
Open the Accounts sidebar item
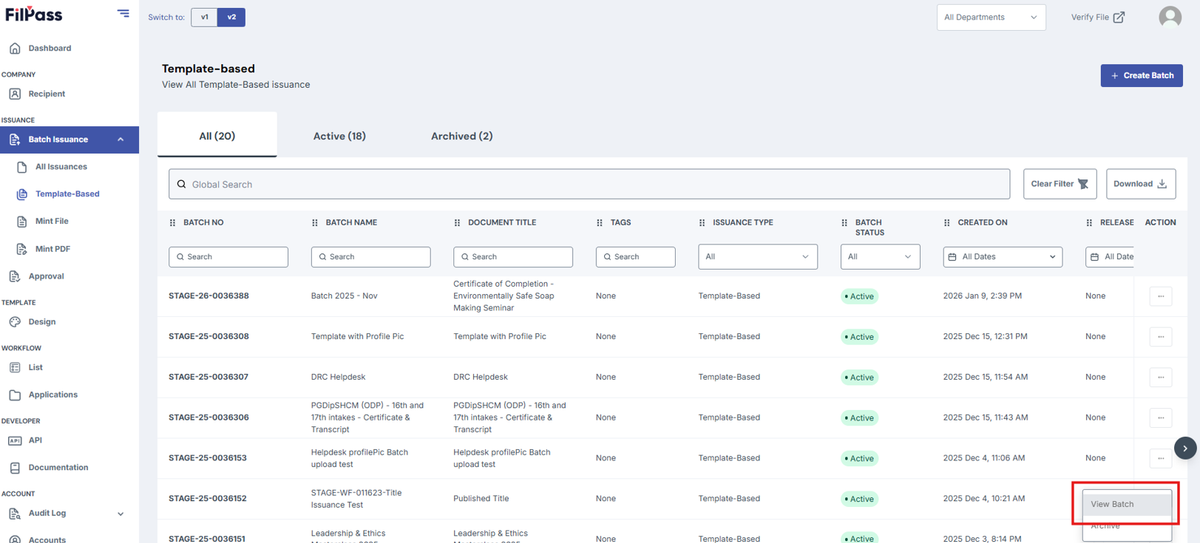(x=47, y=539)
